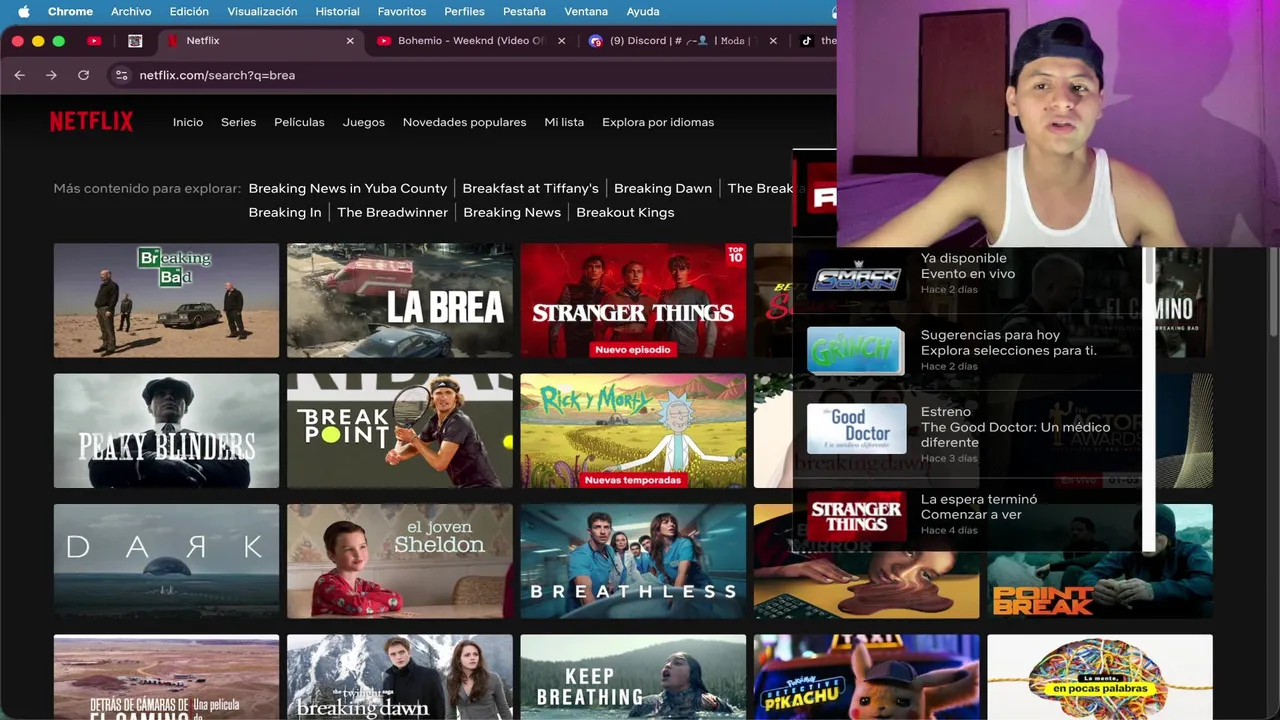The image size is (1280, 720).
Task: Open the Chrome app menu
Action: 70,12
